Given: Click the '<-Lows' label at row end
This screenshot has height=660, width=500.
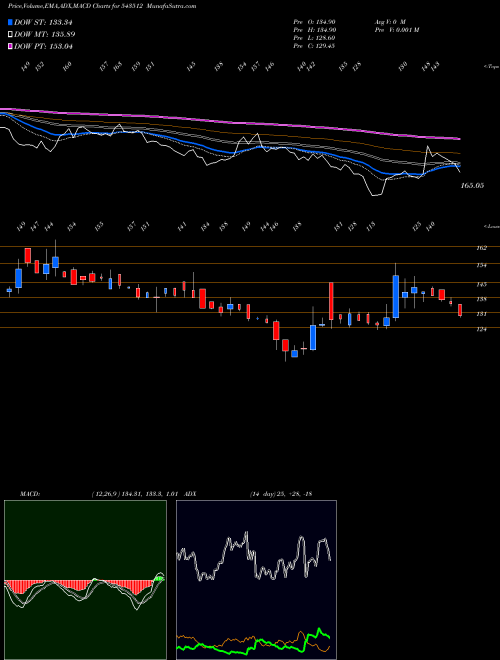Looking at the screenshot, I should pos(491,226).
